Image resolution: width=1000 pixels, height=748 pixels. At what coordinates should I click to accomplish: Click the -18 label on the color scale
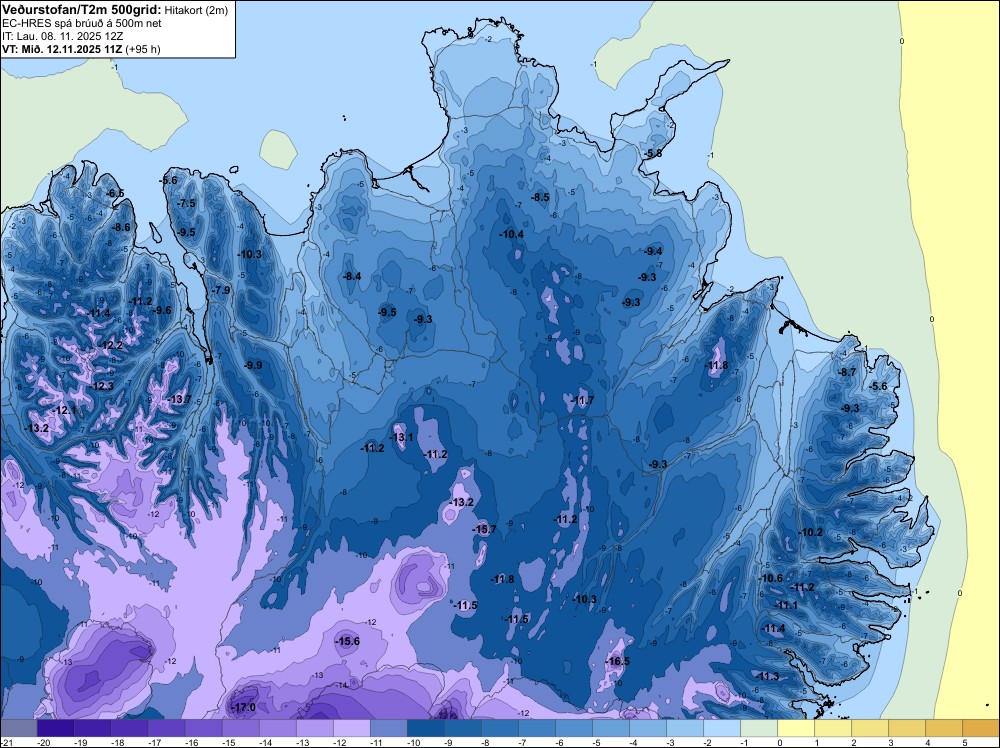[118, 742]
